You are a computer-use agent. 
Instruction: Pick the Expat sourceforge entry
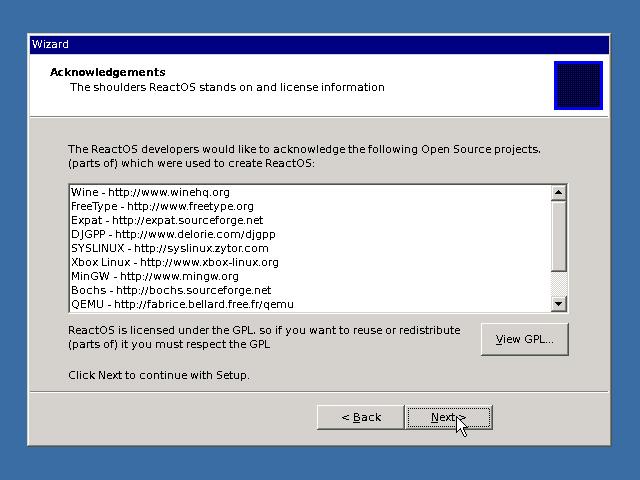click(167, 220)
